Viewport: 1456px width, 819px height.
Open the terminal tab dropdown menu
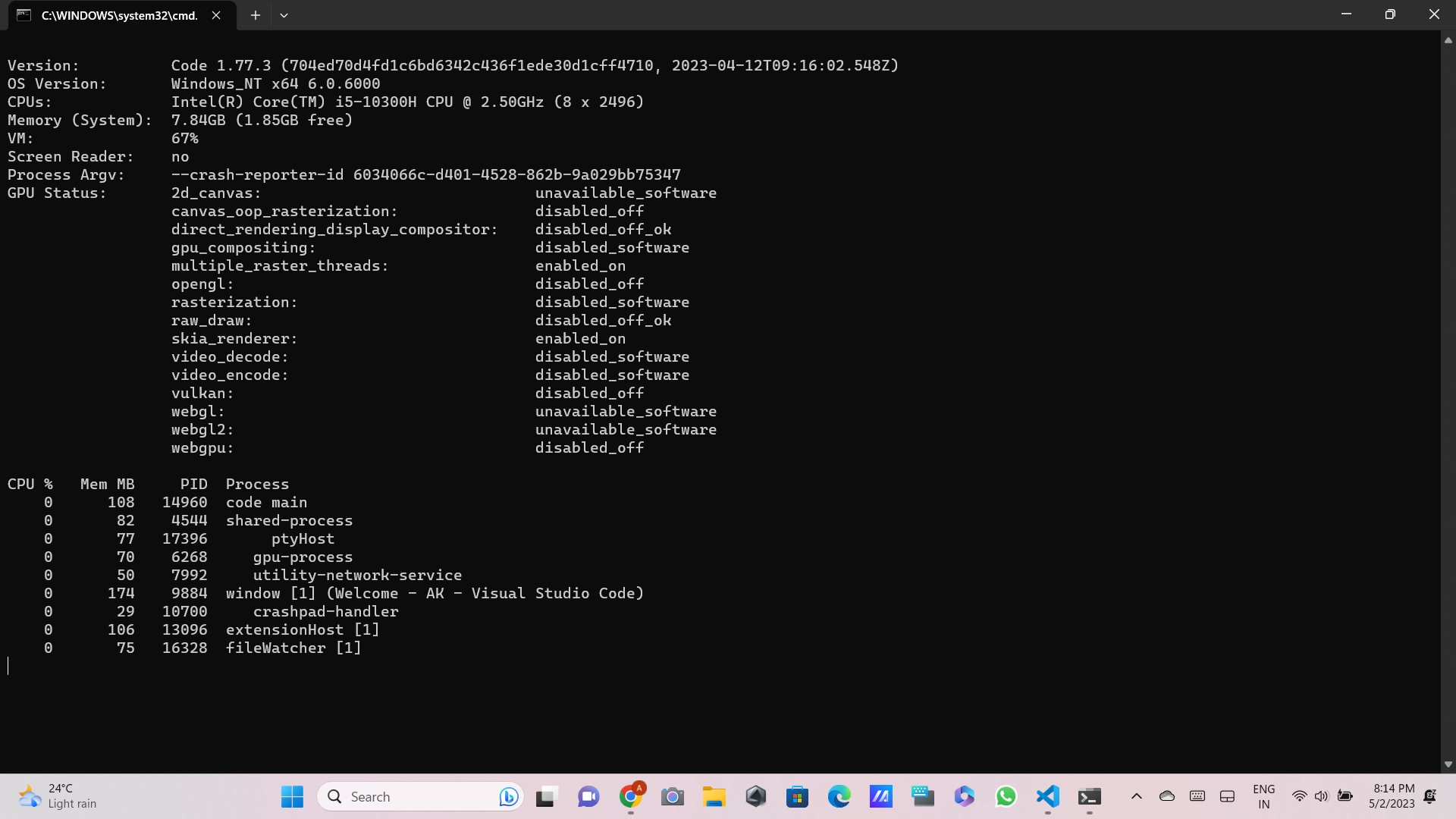[284, 14]
